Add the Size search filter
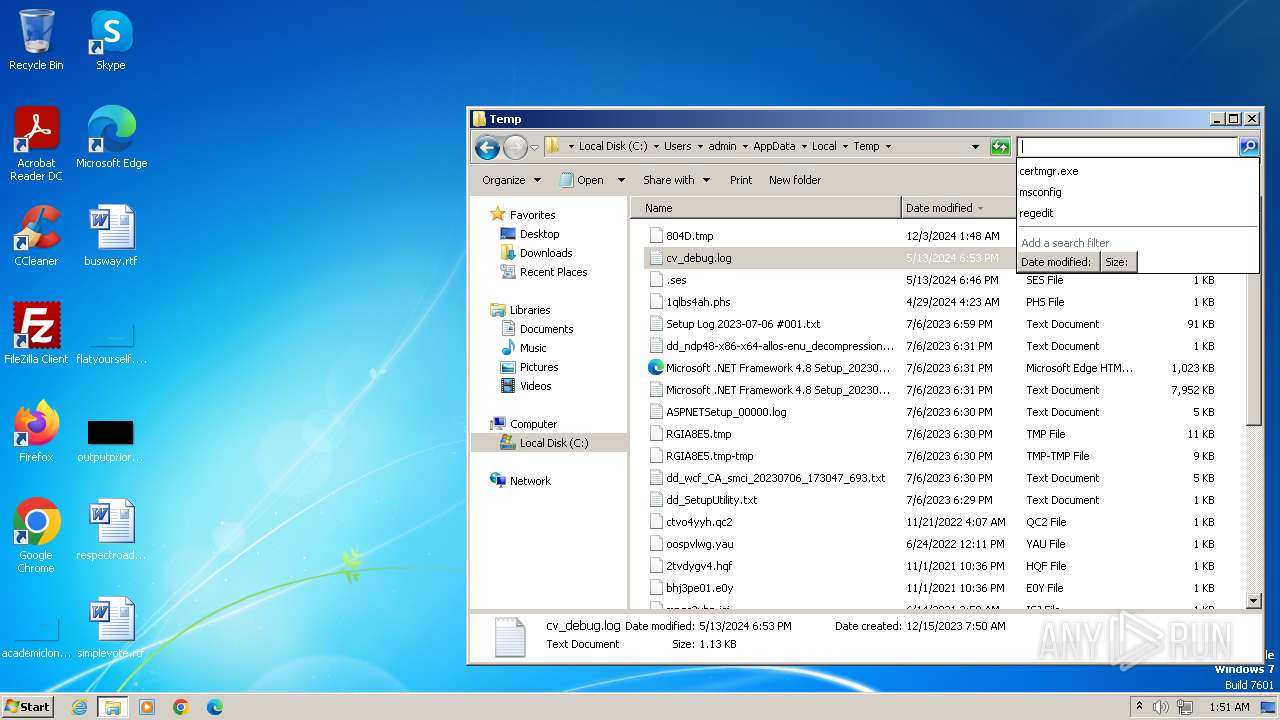The width and height of the screenshot is (1280, 720). pos(1118,262)
